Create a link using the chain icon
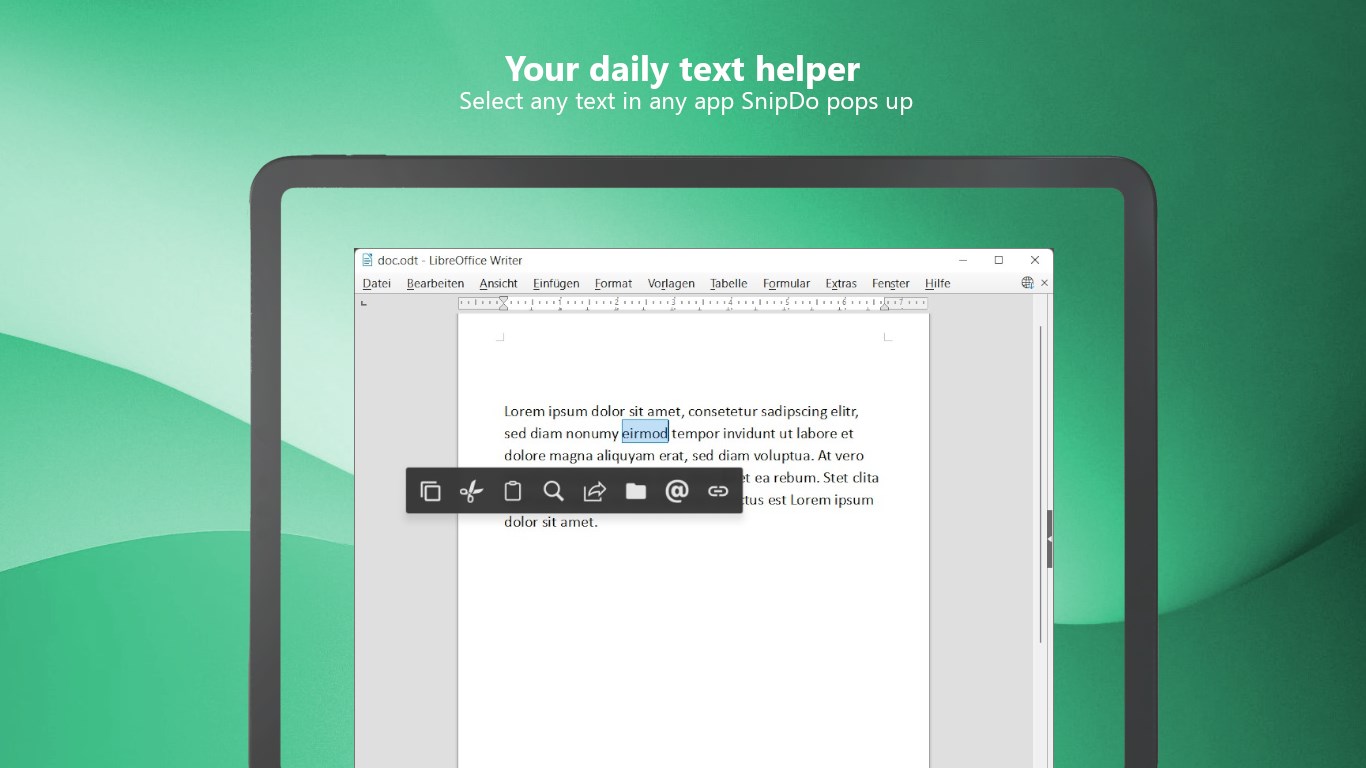 click(718, 491)
